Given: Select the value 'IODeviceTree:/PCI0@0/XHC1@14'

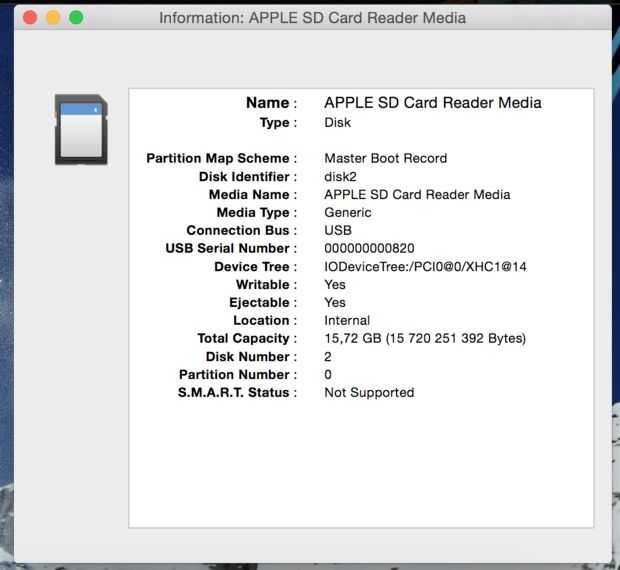Looking at the screenshot, I should 425,267.
